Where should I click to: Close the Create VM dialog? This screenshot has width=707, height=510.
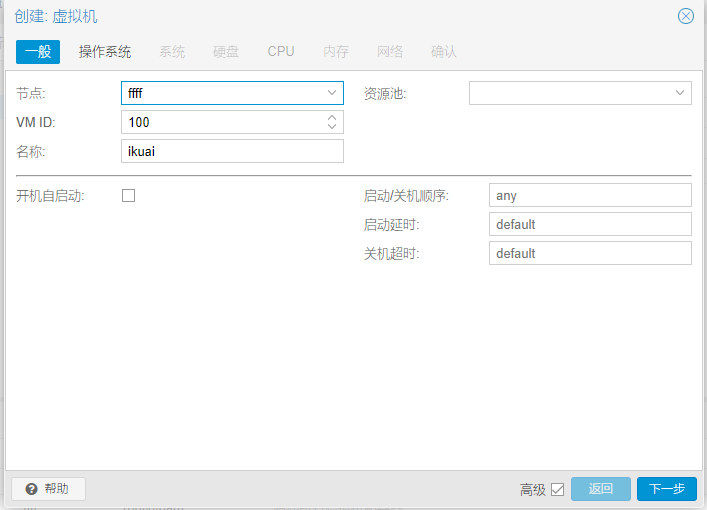pos(685,16)
